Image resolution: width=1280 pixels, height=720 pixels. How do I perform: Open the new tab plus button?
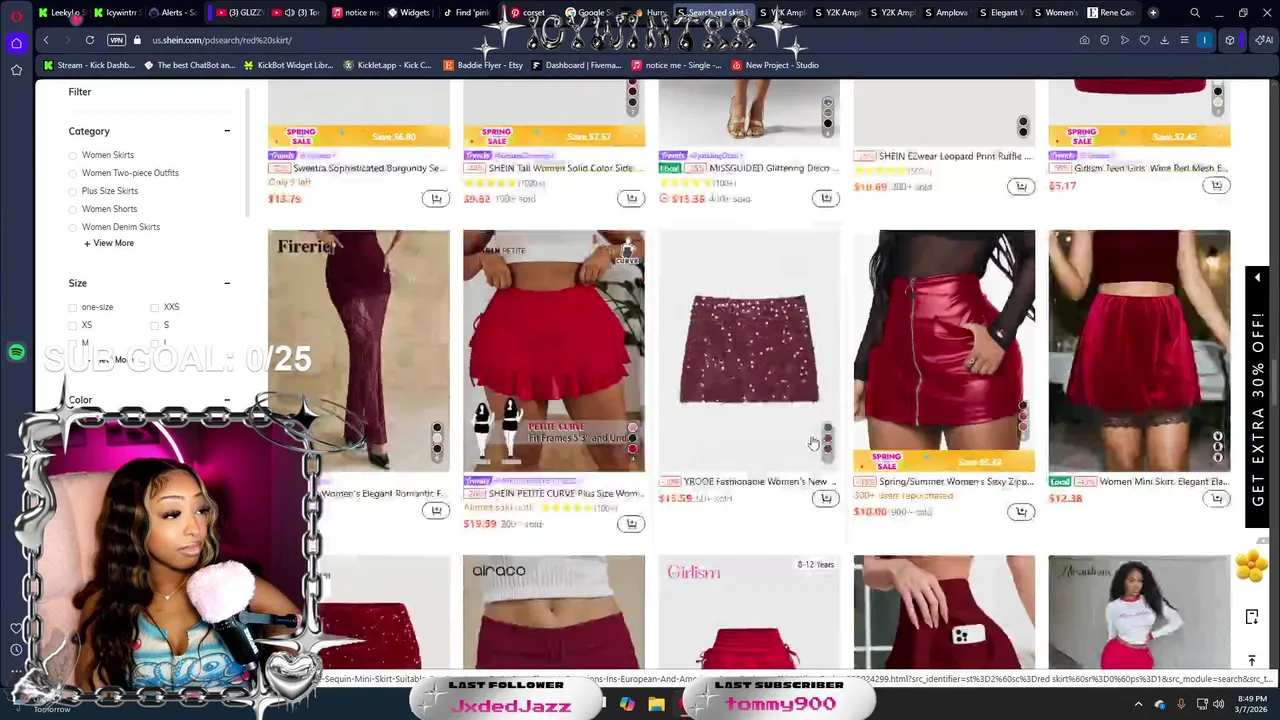[1153, 13]
